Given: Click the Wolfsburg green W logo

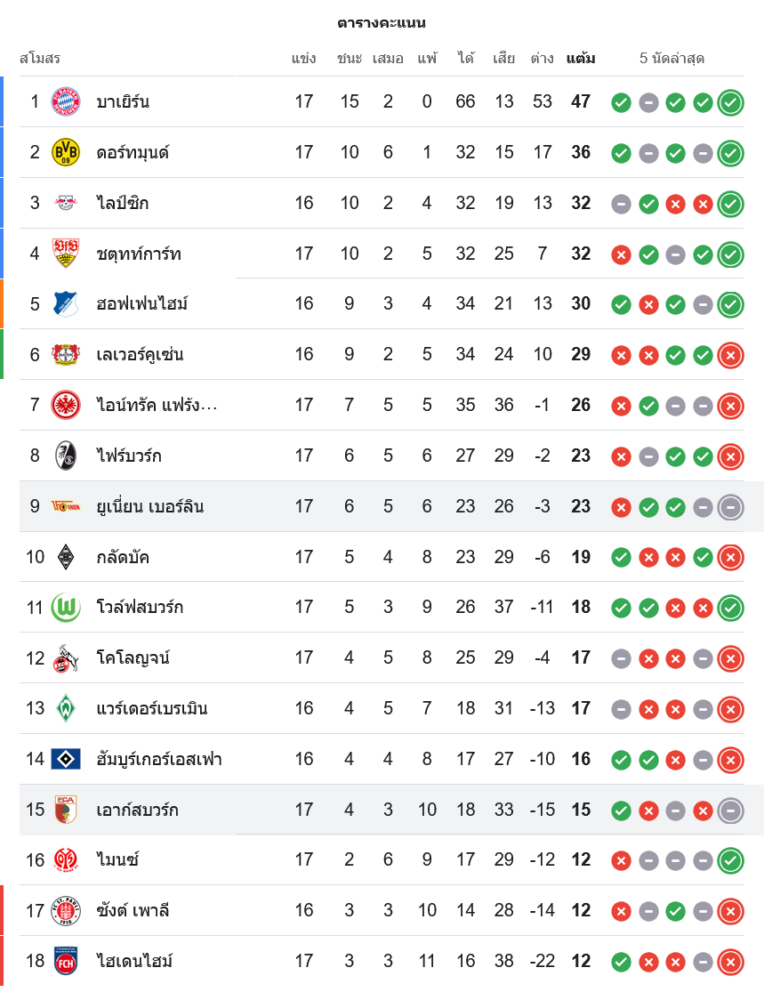Looking at the screenshot, I should [x=65, y=607].
